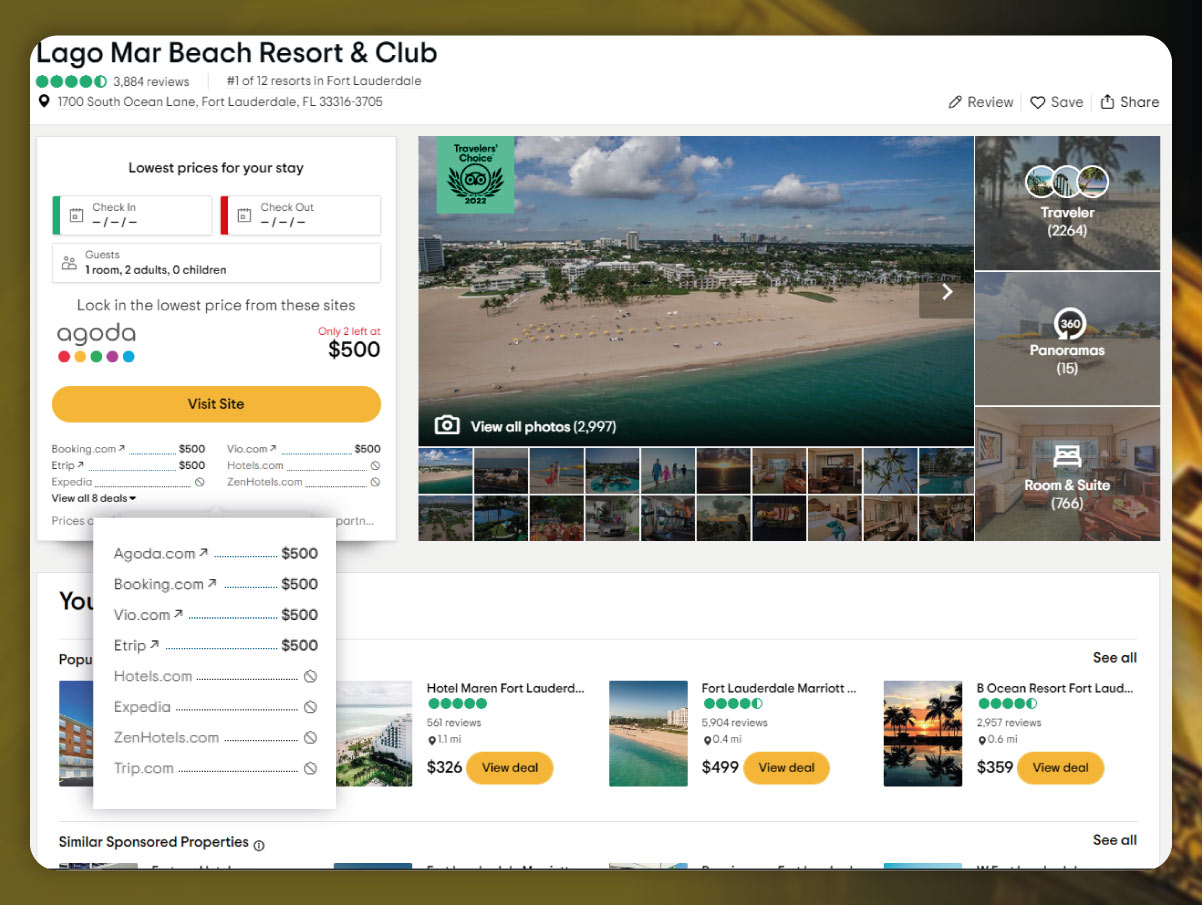Click the "Only 2 left at" notice

pyautogui.click(x=349, y=331)
